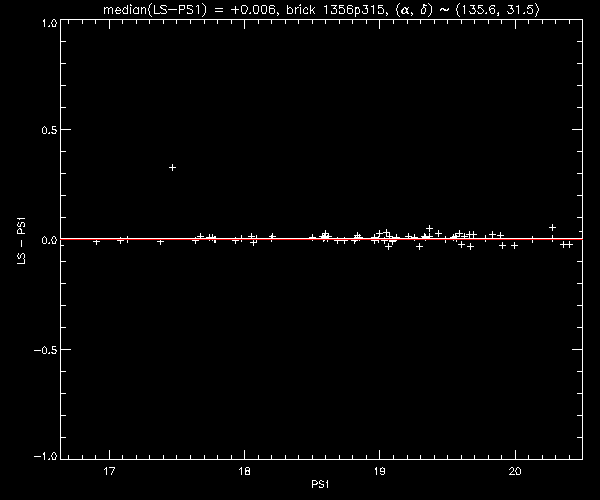
Task: Click the y-axis tick label −0.5
Action: (46, 350)
